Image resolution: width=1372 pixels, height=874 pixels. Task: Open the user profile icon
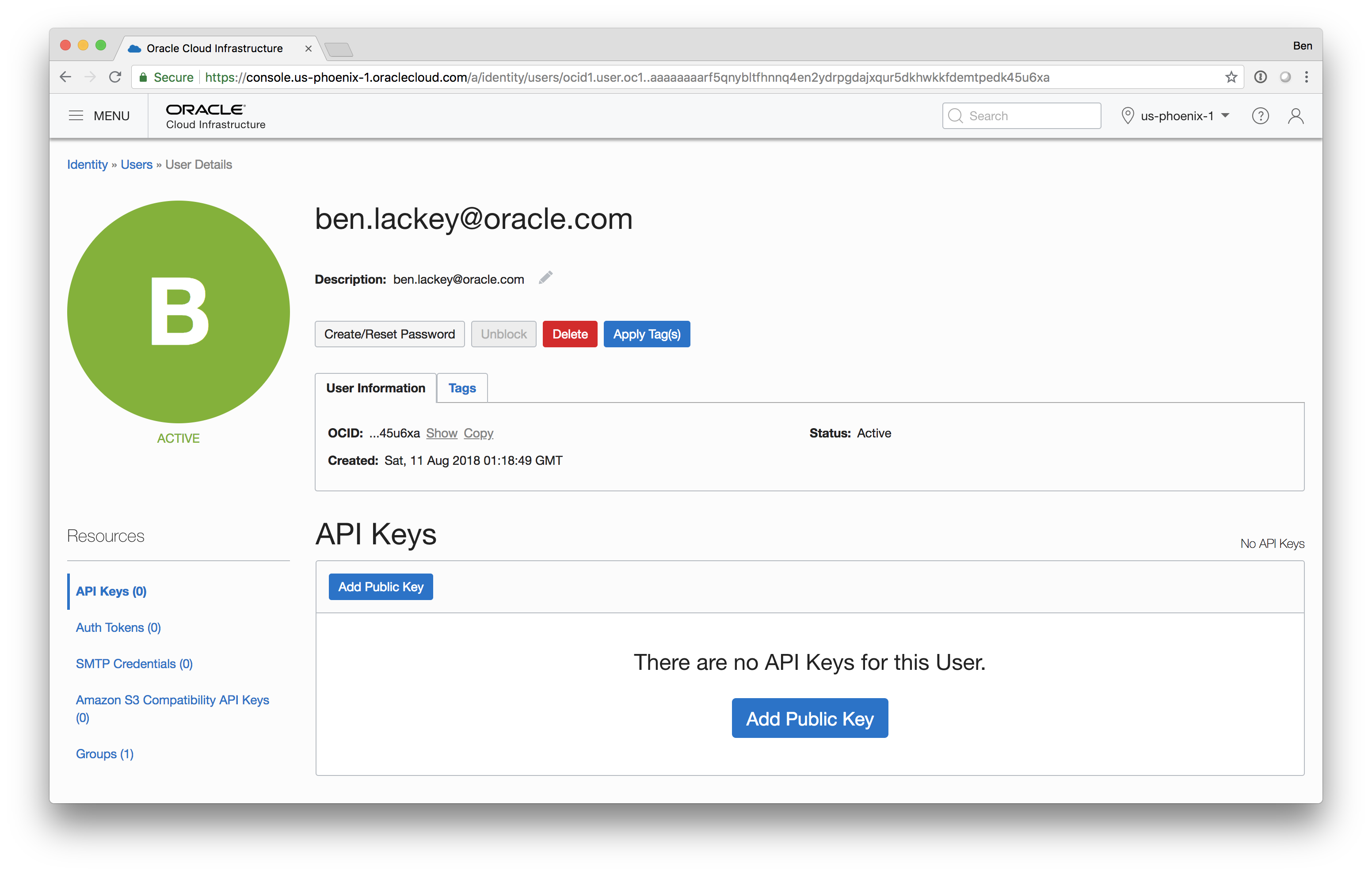coord(1295,116)
